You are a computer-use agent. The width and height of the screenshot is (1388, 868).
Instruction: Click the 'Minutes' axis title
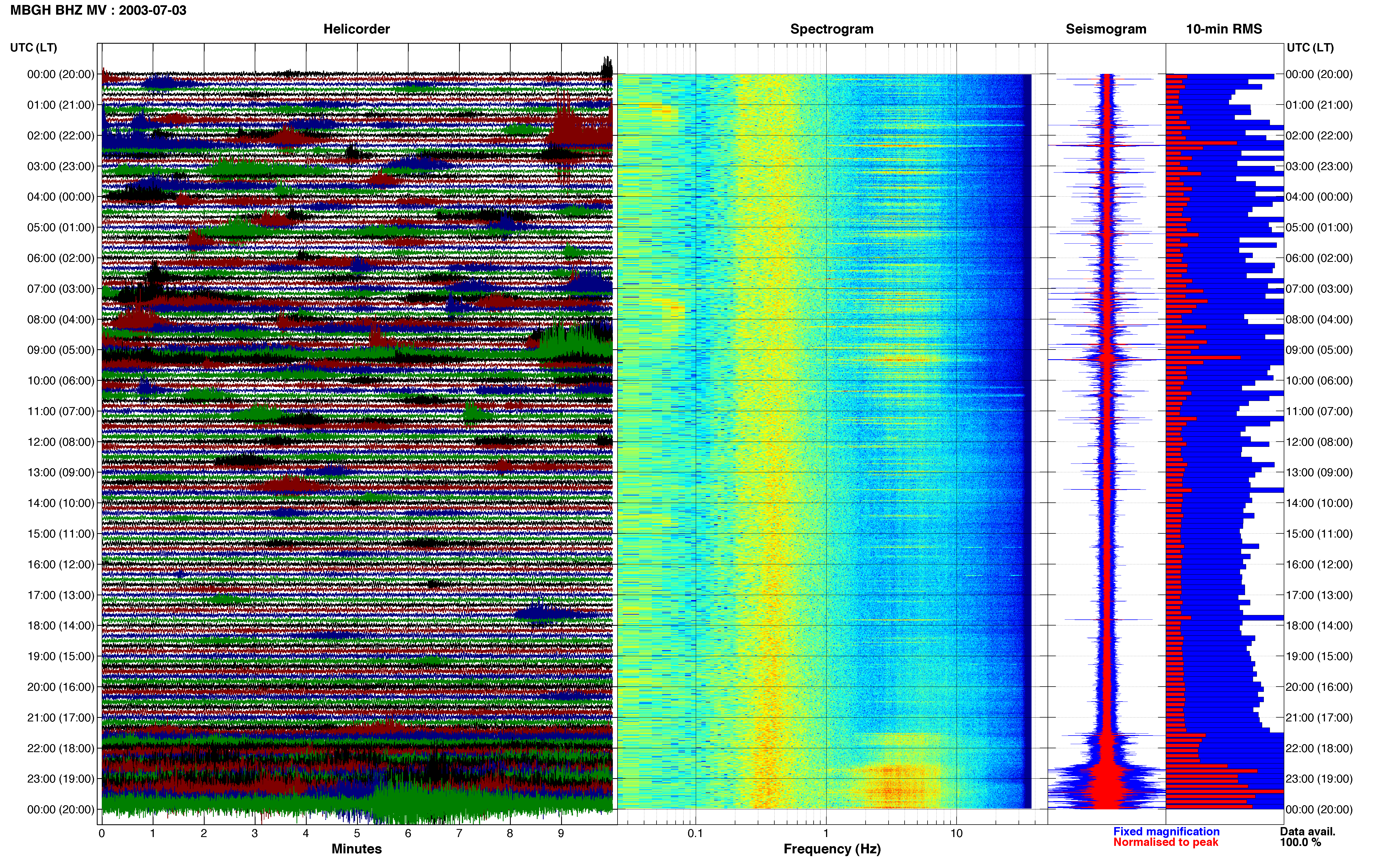pyautogui.click(x=356, y=849)
